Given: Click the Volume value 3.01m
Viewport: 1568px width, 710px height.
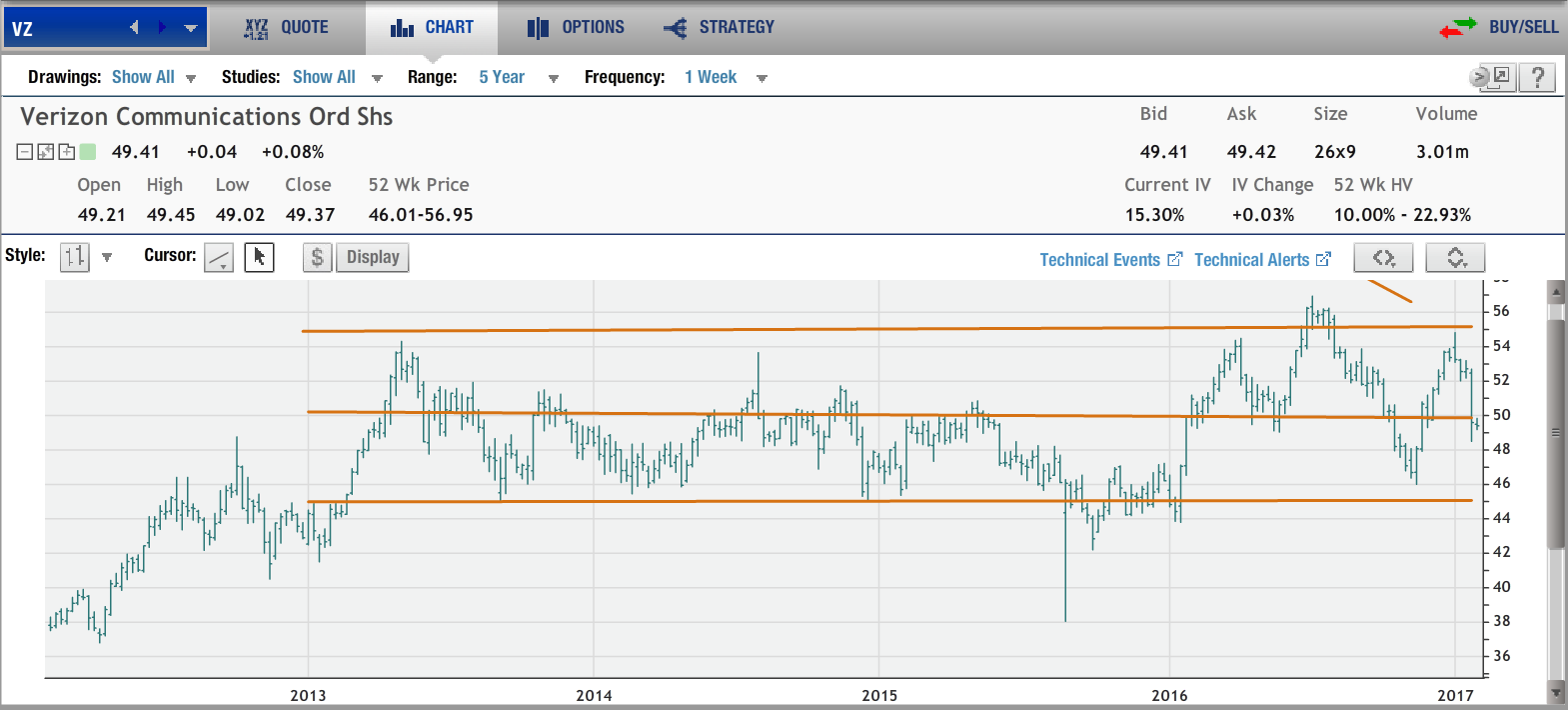Looking at the screenshot, I should coord(1442,152).
